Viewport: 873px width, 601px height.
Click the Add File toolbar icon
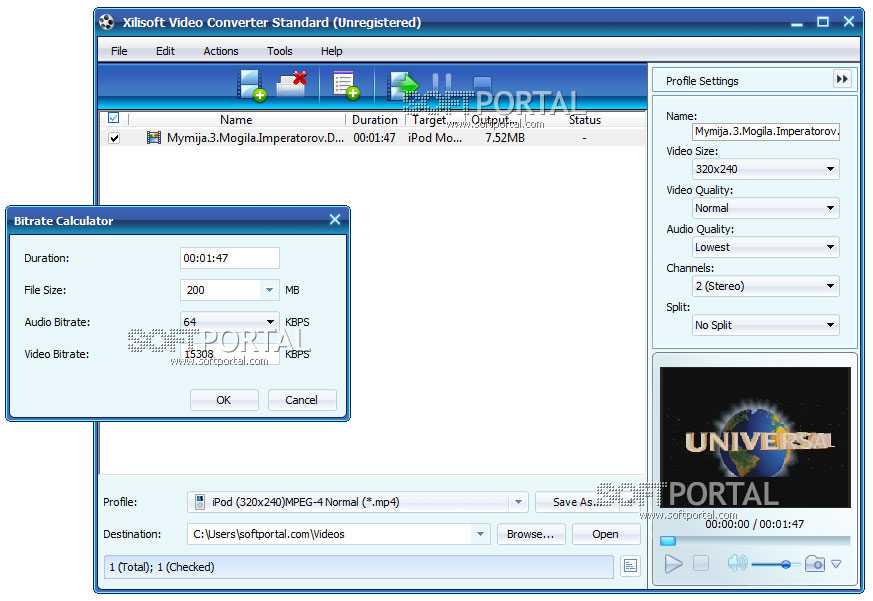[x=251, y=85]
